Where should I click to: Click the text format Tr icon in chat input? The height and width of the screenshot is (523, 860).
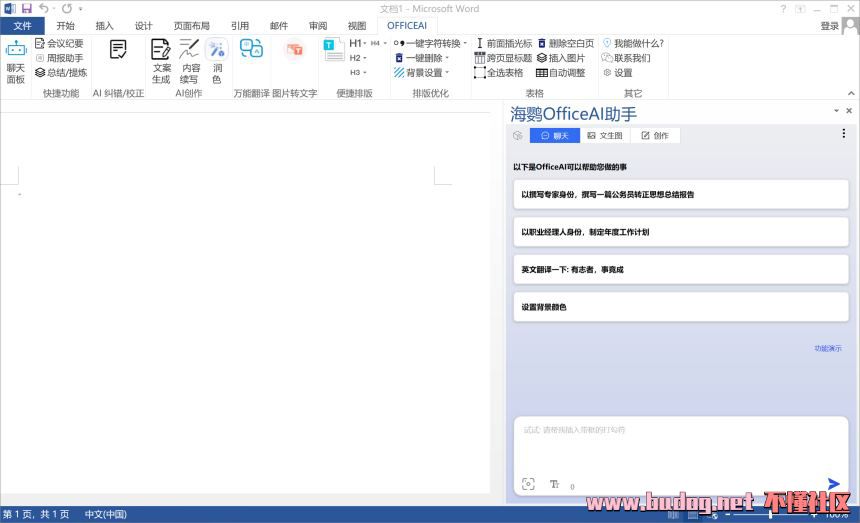pyautogui.click(x=555, y=484)
